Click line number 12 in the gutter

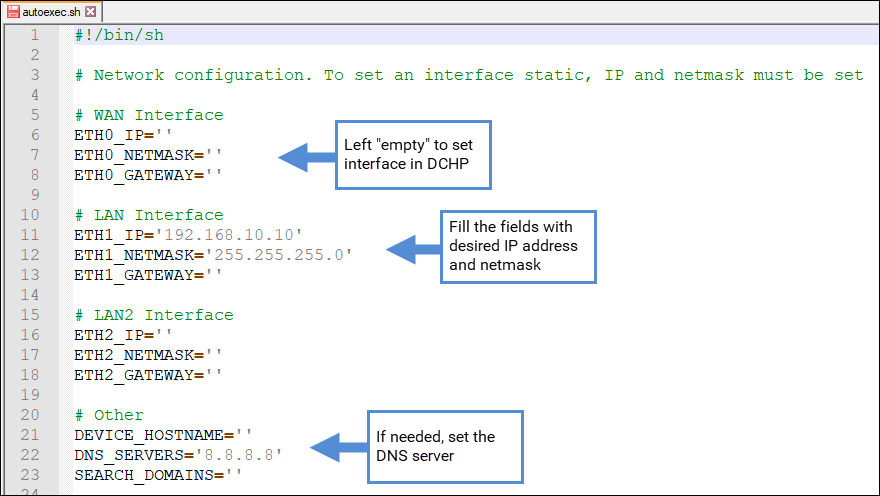30,255
